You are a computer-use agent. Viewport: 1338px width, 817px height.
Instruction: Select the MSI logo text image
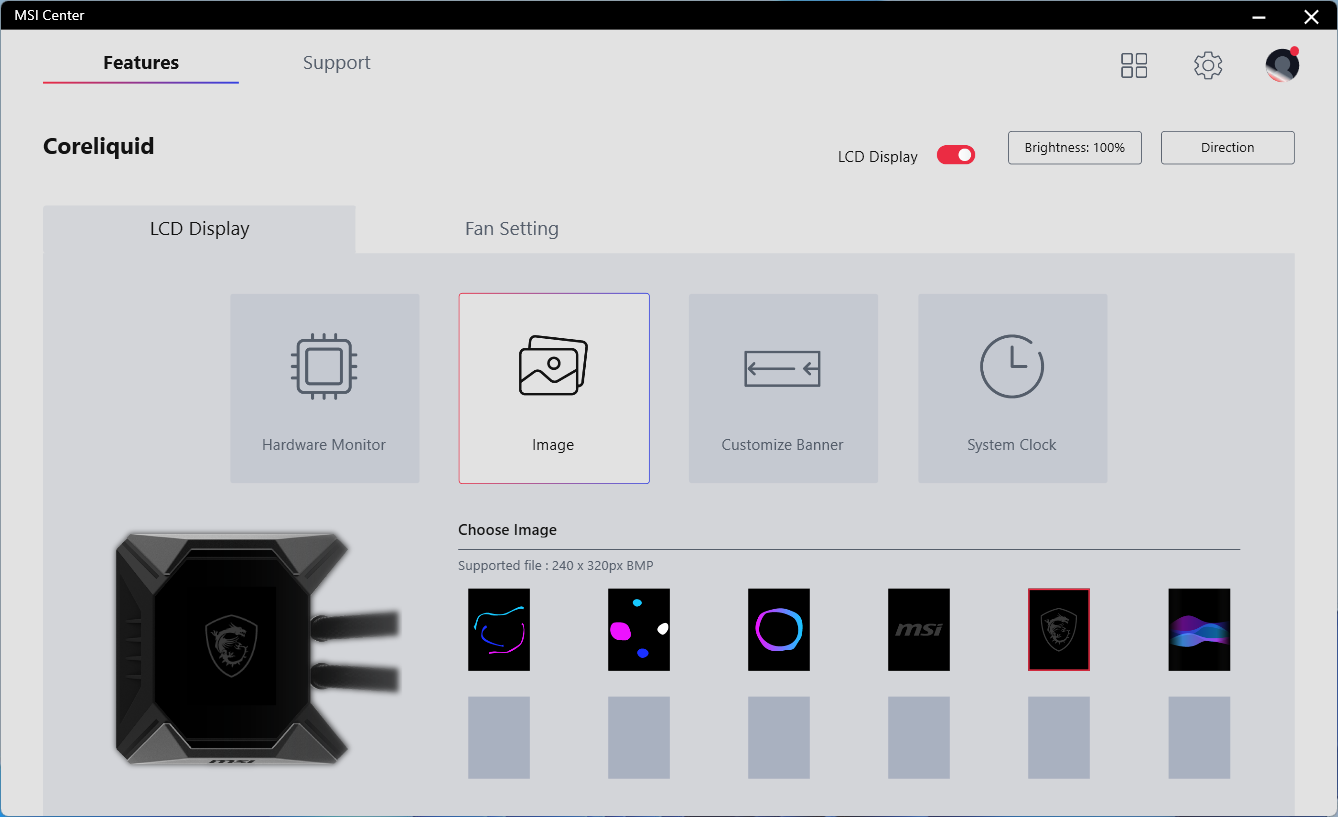point(919,629)
